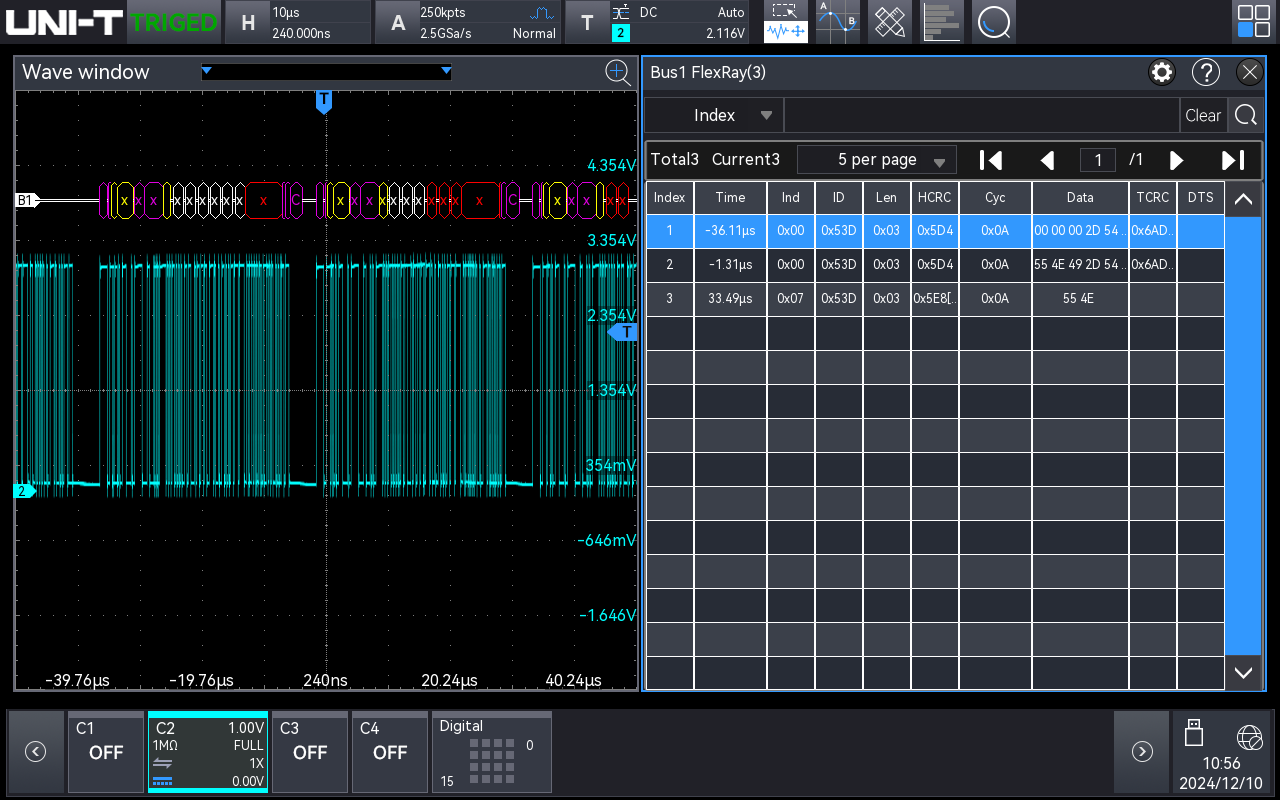
Task: Open the circular search icon in the top bar
Action: tap(994, 22)
